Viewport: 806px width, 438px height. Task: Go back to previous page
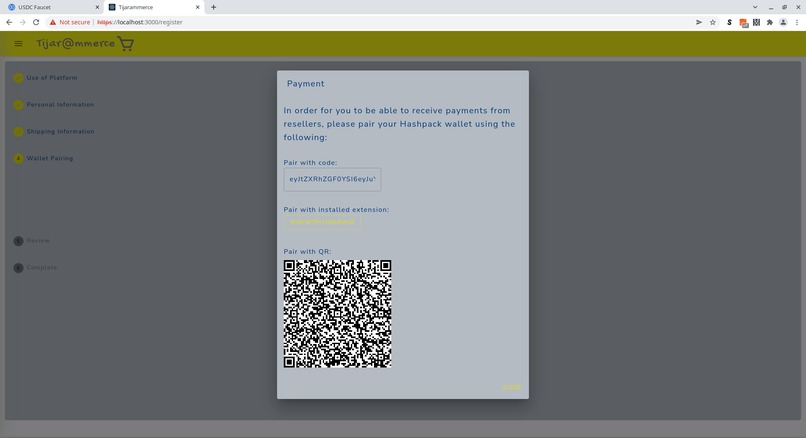click(9, 22)
